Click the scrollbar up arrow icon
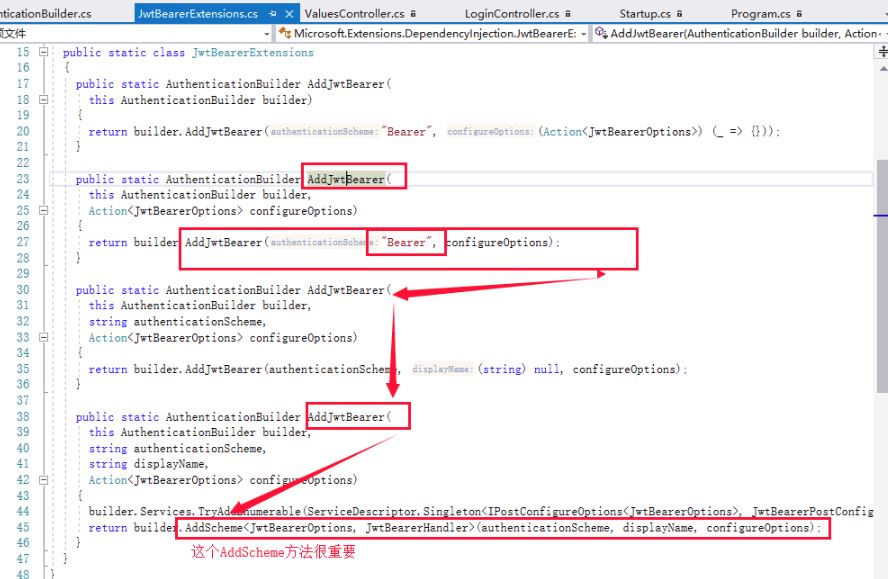 [x=881, y=68]
